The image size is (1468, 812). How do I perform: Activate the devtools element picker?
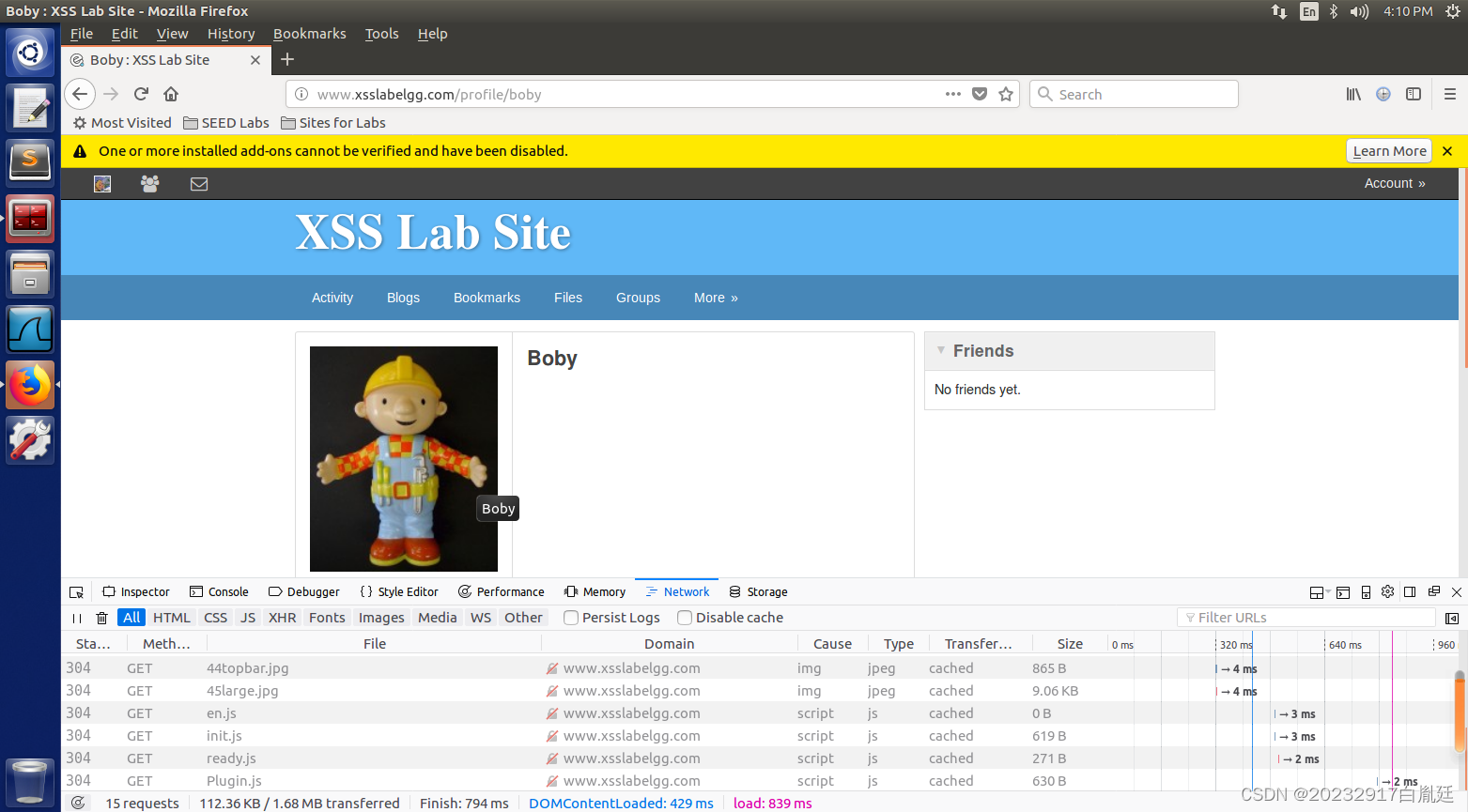[x=77, y=592]
